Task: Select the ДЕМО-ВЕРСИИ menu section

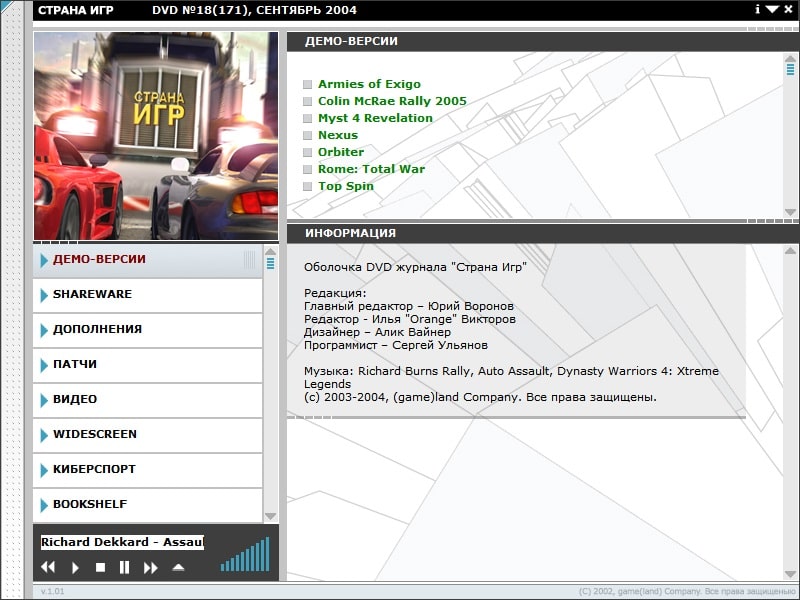Action: [147, 261]
